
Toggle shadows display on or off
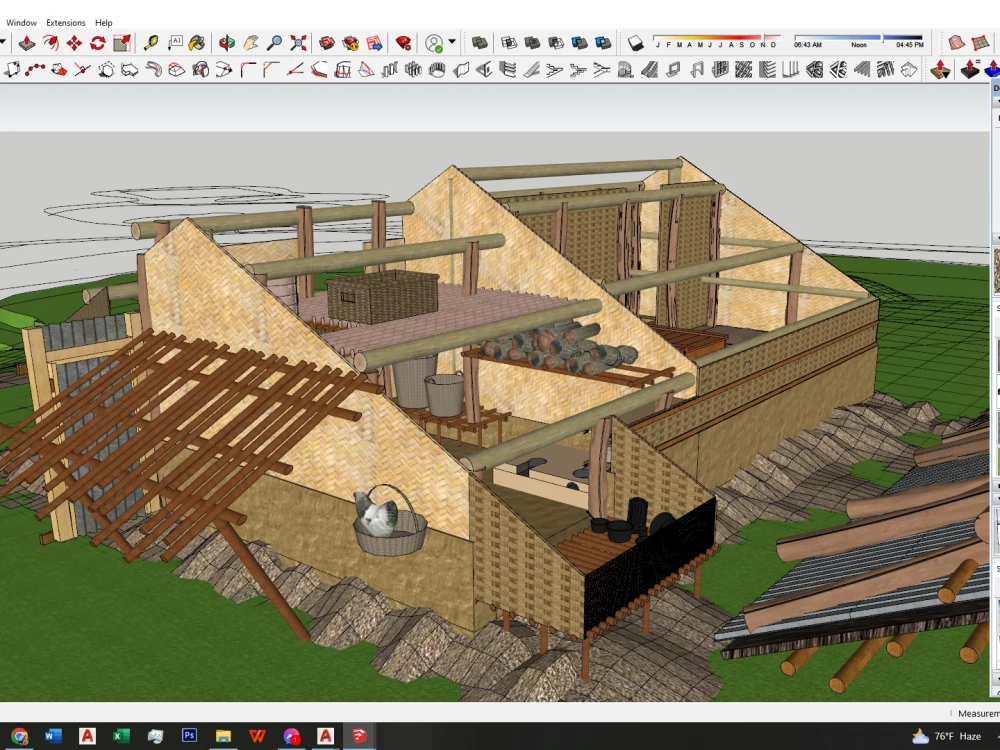(x=636, y=43)
